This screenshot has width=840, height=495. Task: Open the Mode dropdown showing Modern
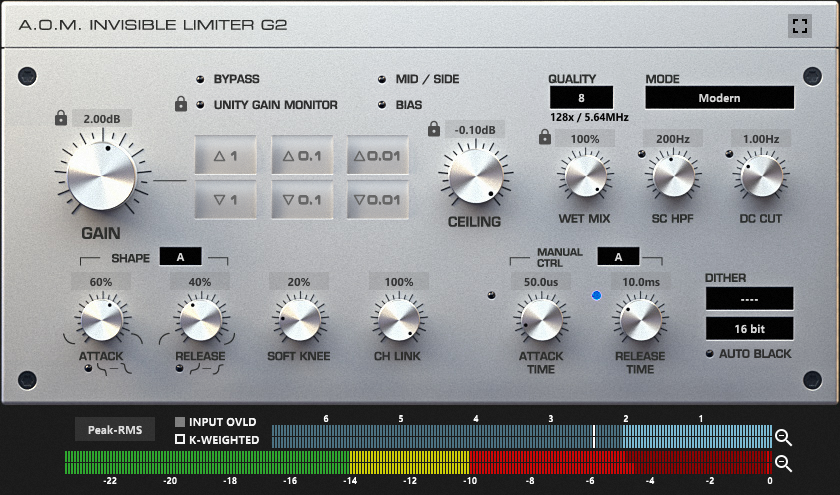[719, 98]
